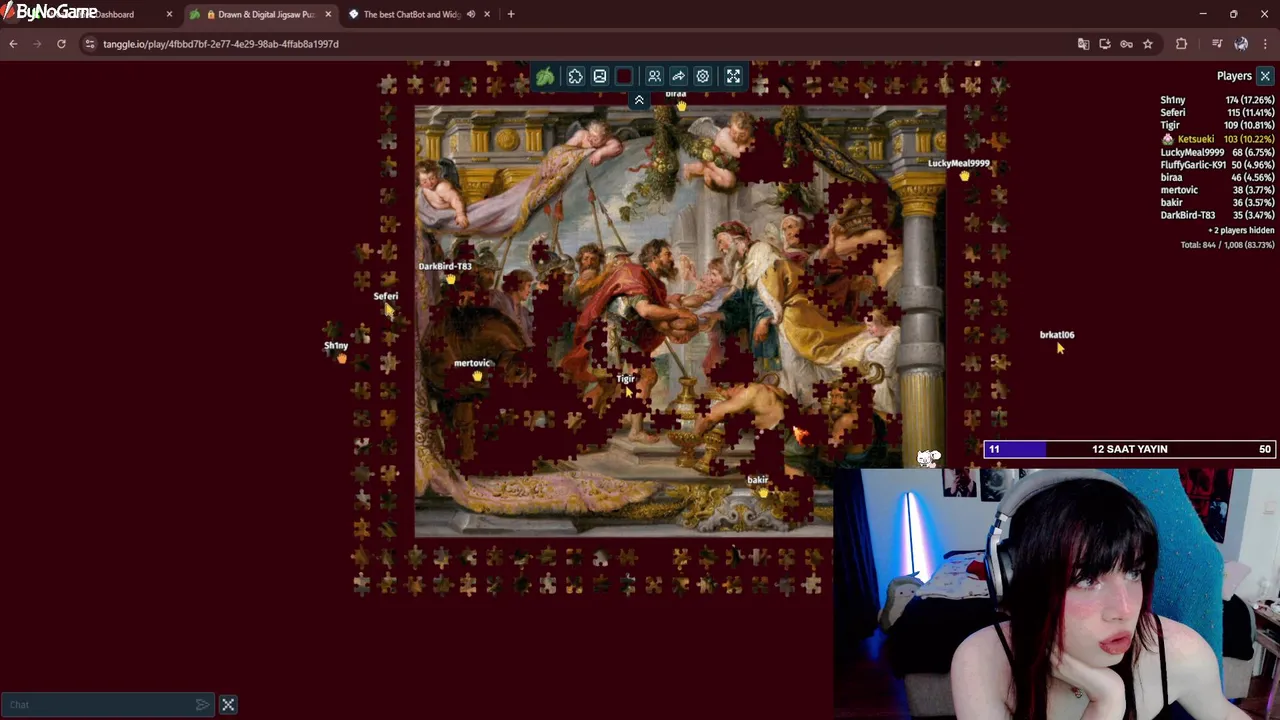Click the Players panel title

pos(1234,76)
